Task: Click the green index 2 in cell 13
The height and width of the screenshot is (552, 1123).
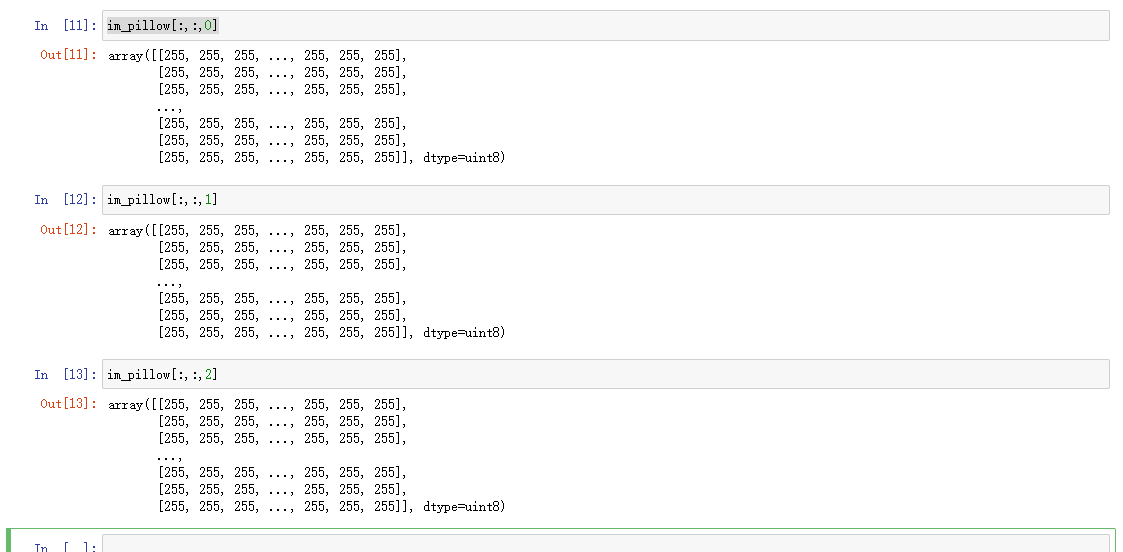Action: point(208,374)
